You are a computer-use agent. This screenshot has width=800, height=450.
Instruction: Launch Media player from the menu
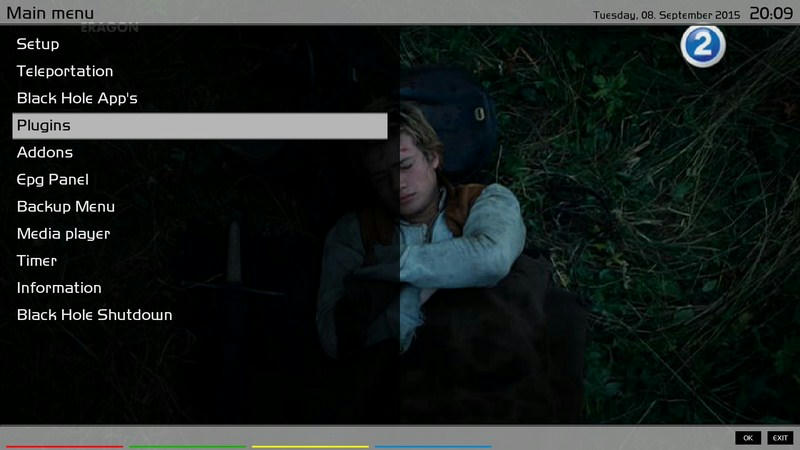tap(199, 234)
